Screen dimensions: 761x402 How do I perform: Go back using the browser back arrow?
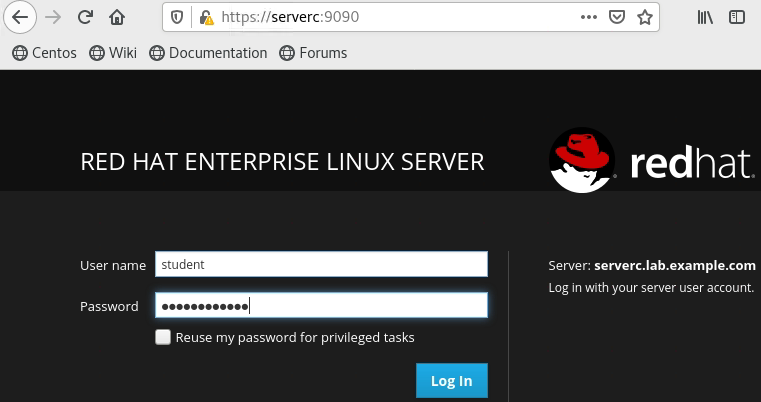pyautogui.click(x=20, y=17)
